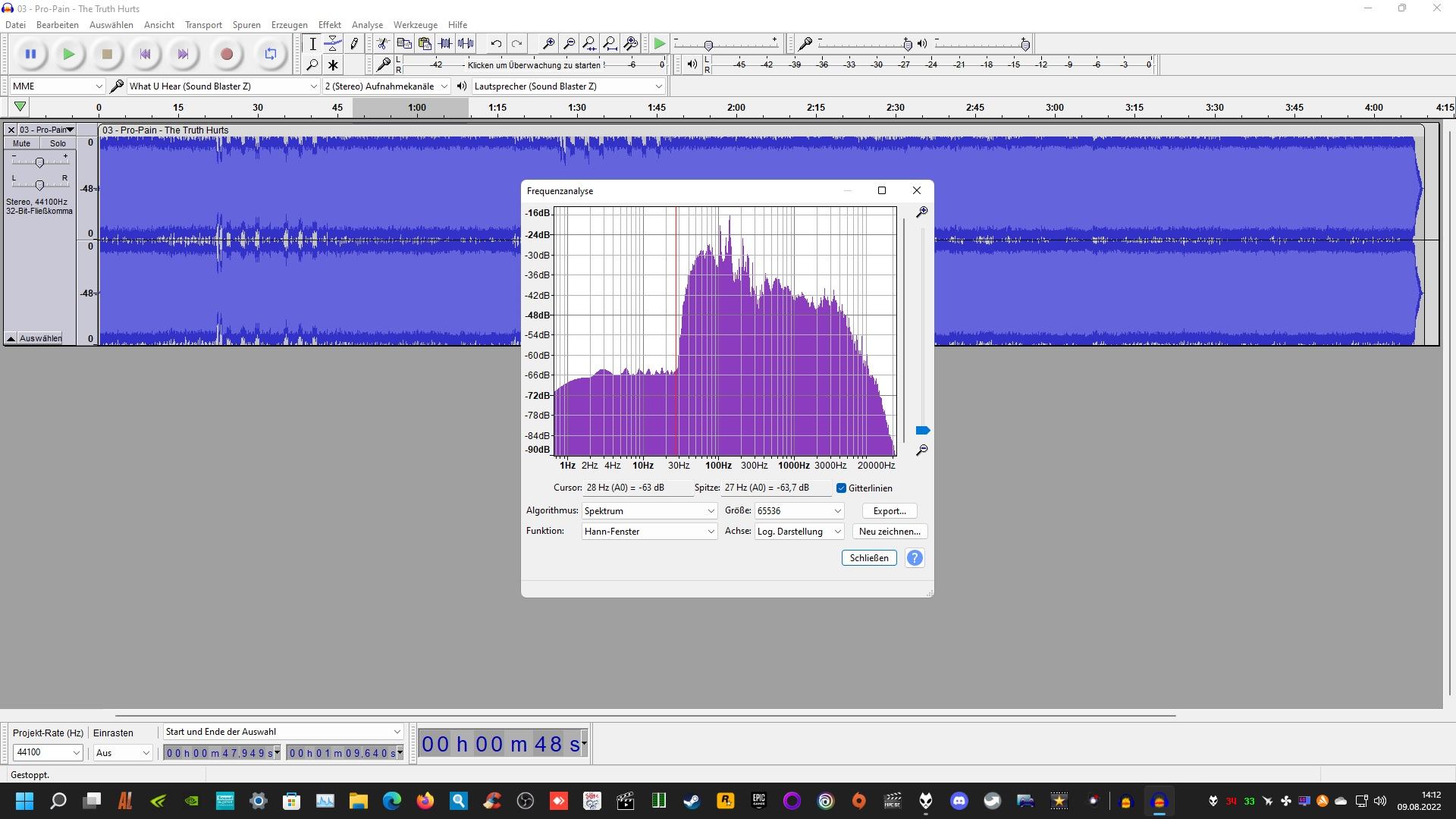Solo the Pro-Pain track
The image size is (1456, 819).
coord(58,143)
